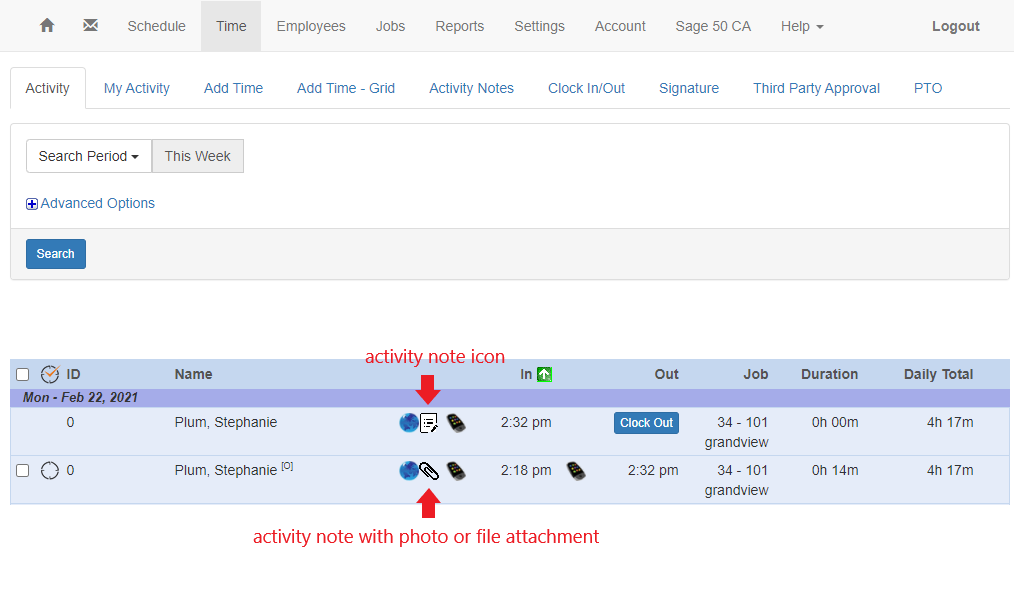Click mobile device icon before 2:32 pm Out
Viewport: 1014px width, 595px height.
tap(576, 471)
